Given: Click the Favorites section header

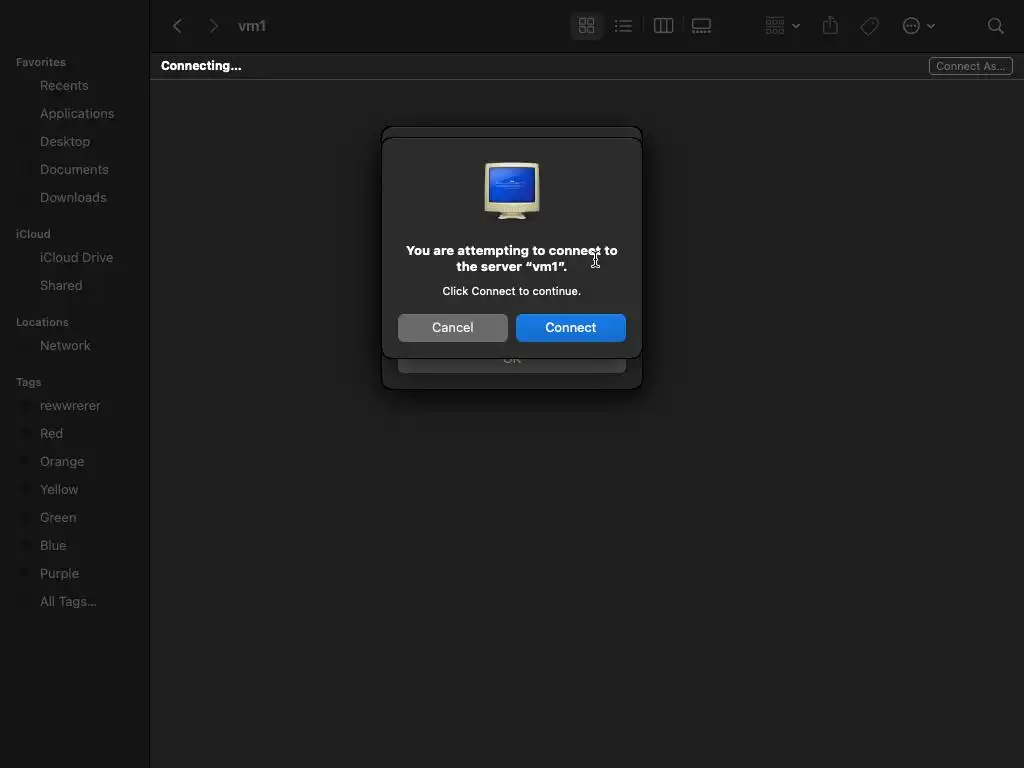Looking at the screenshot, I should coord(40,62).
